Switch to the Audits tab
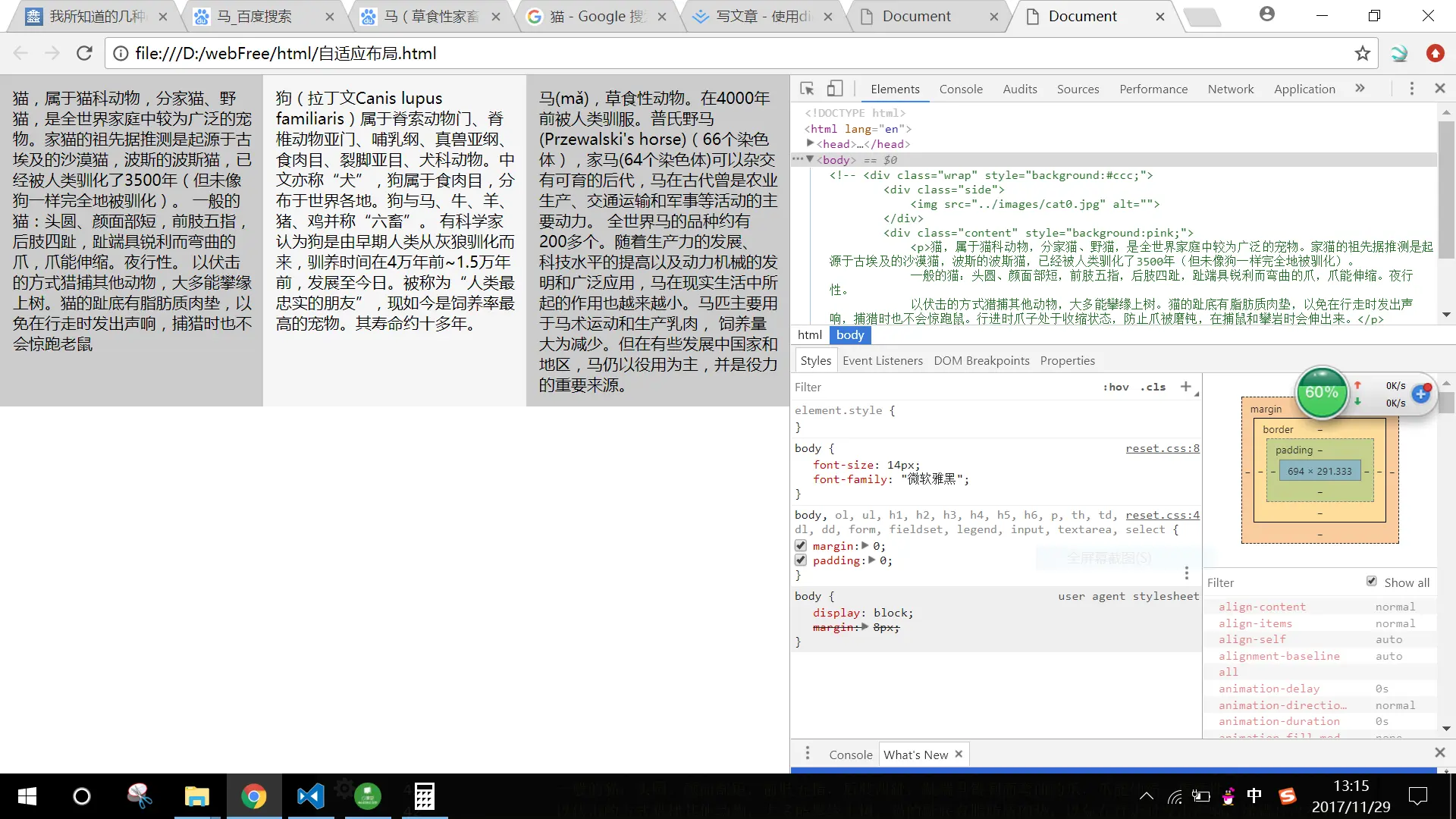Screen dimensions: 1456x819 pyautogui.click(x=1020, y=89)
